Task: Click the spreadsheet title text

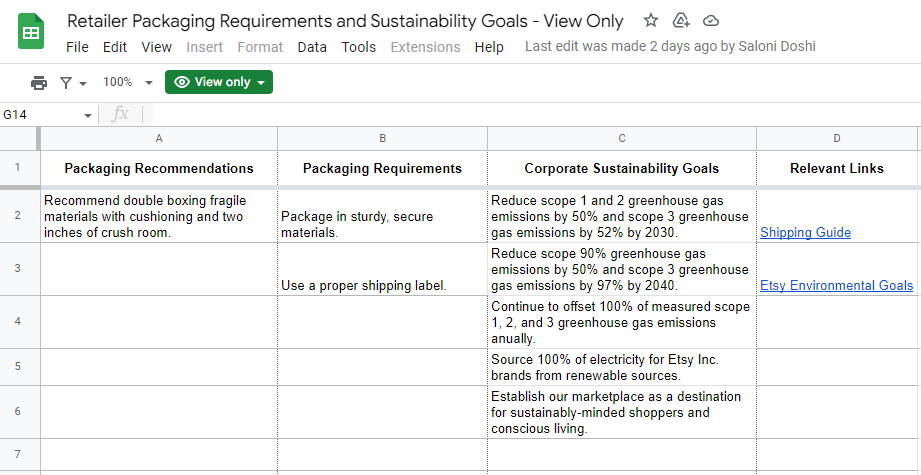Action: coord(345,21)
